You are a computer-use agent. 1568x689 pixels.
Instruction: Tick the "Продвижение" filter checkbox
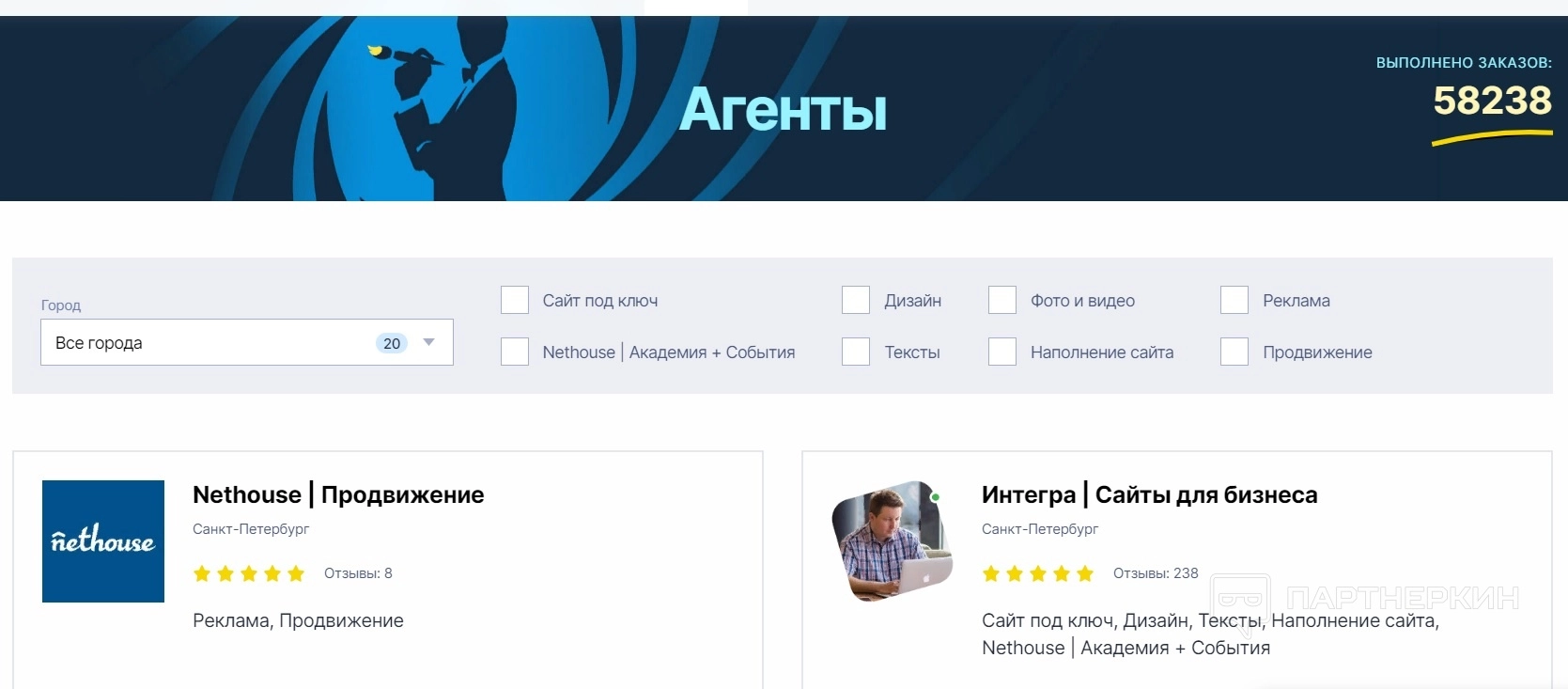(1234, 352)
